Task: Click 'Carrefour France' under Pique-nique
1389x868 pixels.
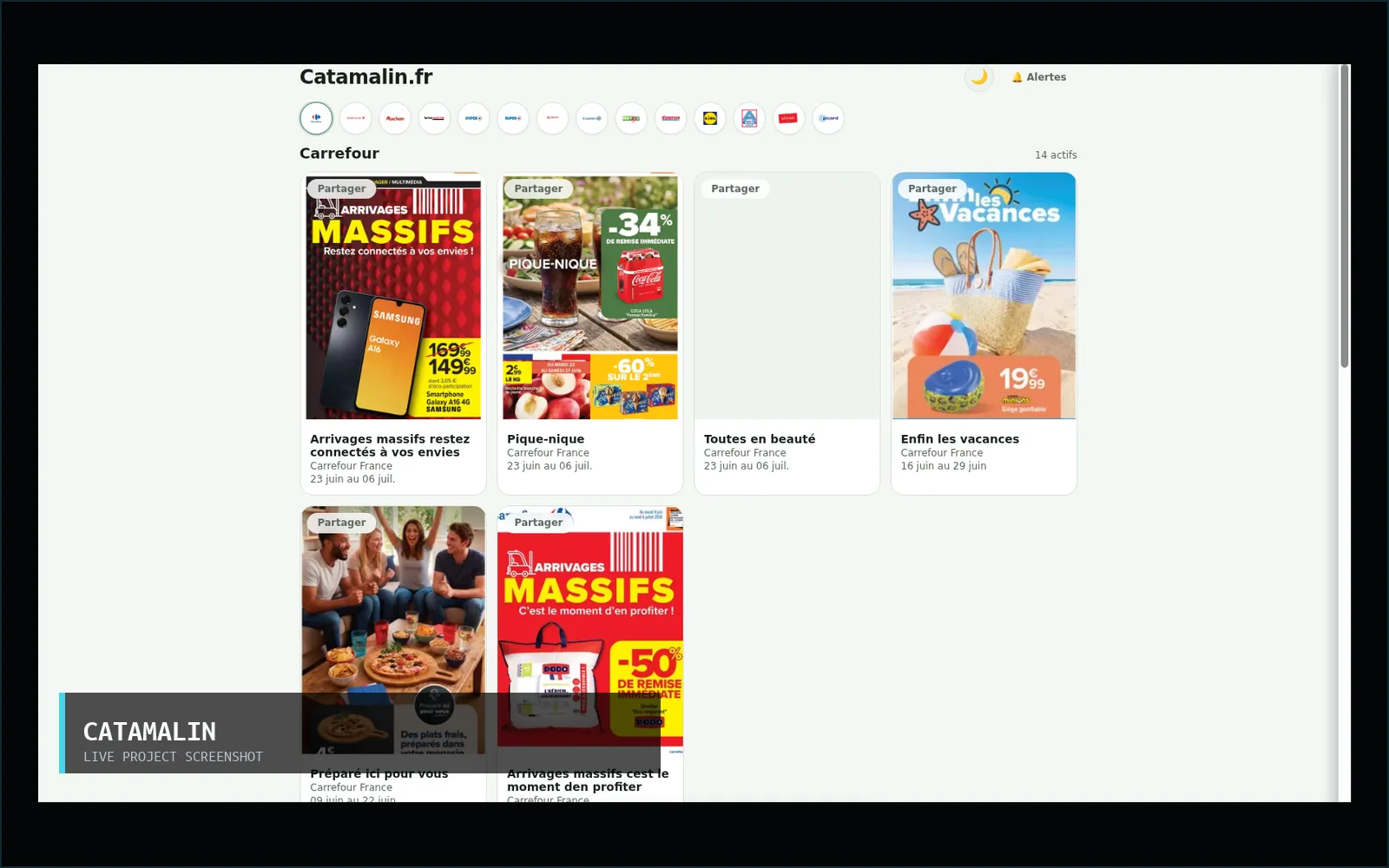Action: [x=548, y=453]
